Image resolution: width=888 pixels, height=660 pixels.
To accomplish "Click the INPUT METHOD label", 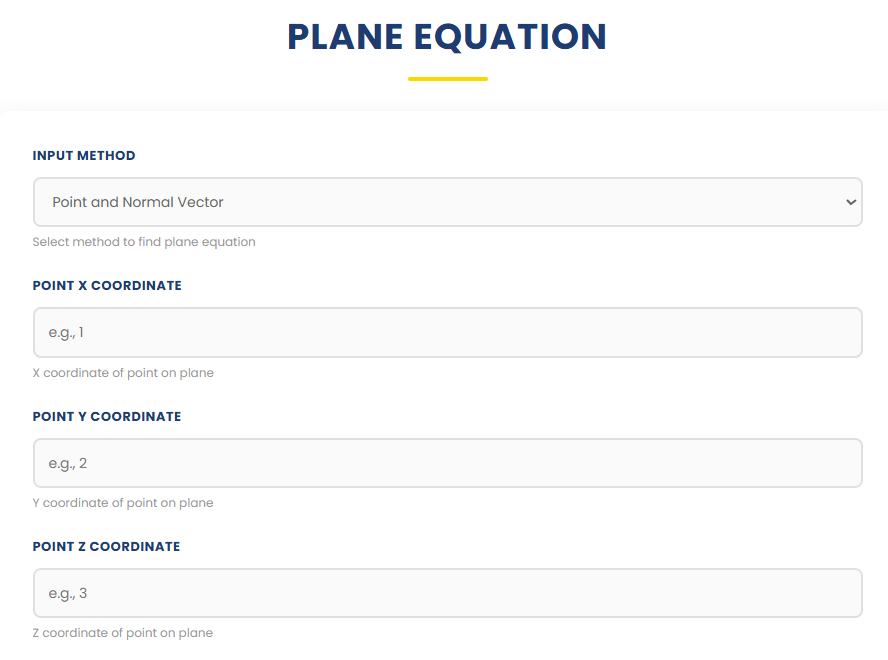I will click(x=84, y=155).
